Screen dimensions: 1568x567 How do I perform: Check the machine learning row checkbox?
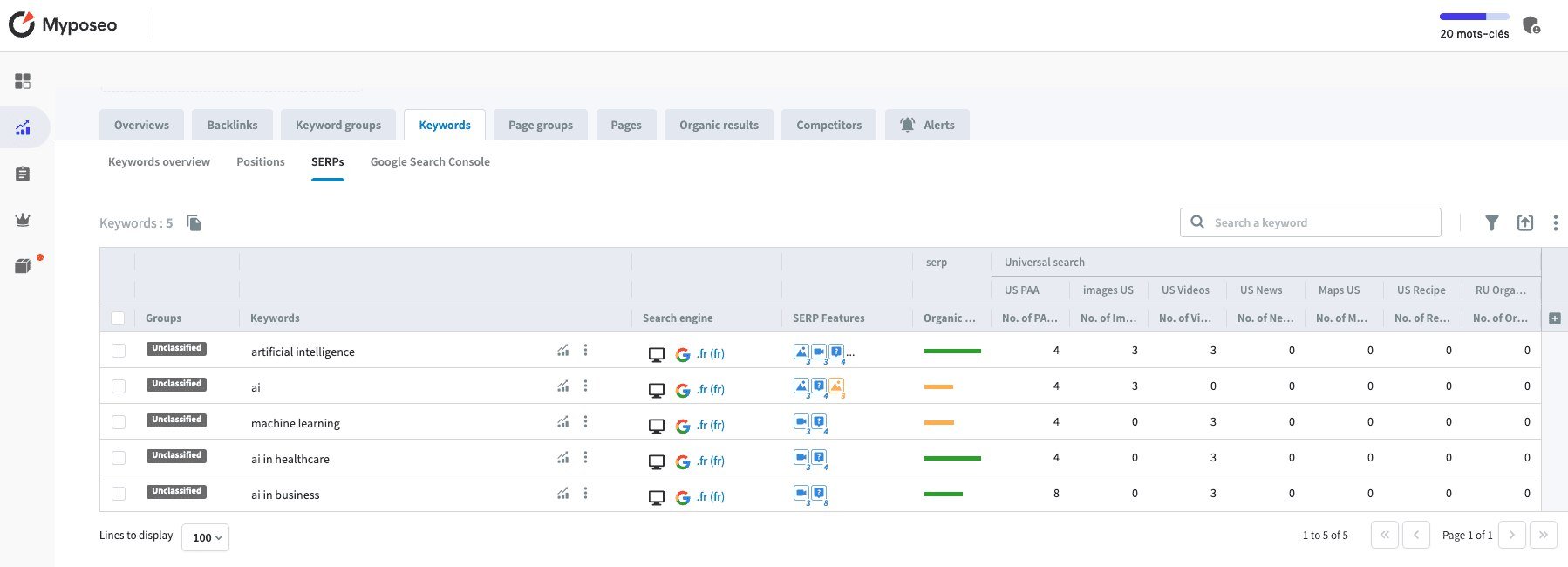[119, 422]
